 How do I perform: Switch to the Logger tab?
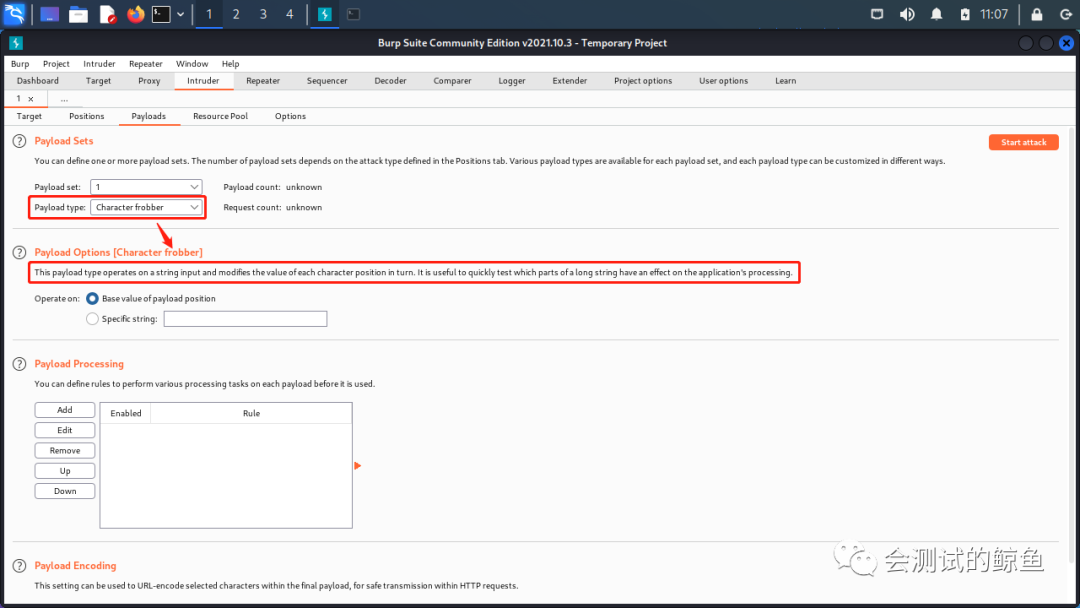coord(512,81)
